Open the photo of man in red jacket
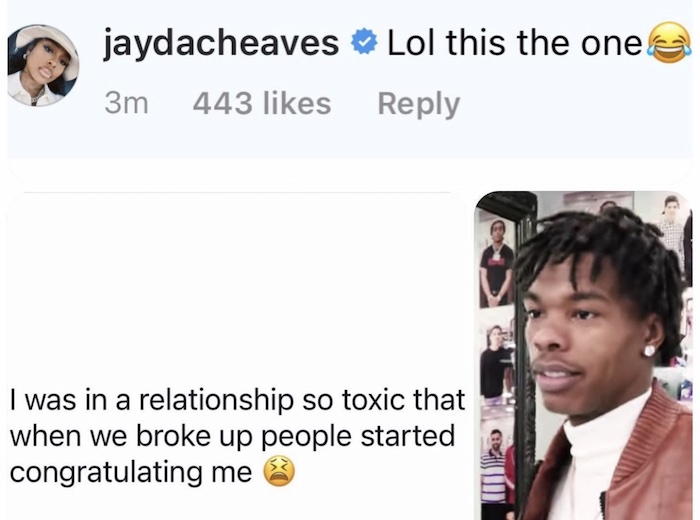 (583, 356)
